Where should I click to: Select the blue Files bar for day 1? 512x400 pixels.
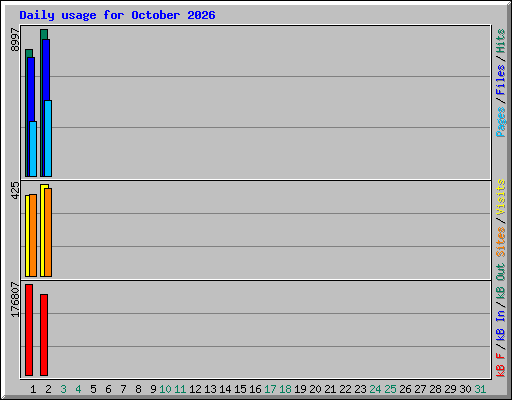pyautogui.click(x=31, y=89)
